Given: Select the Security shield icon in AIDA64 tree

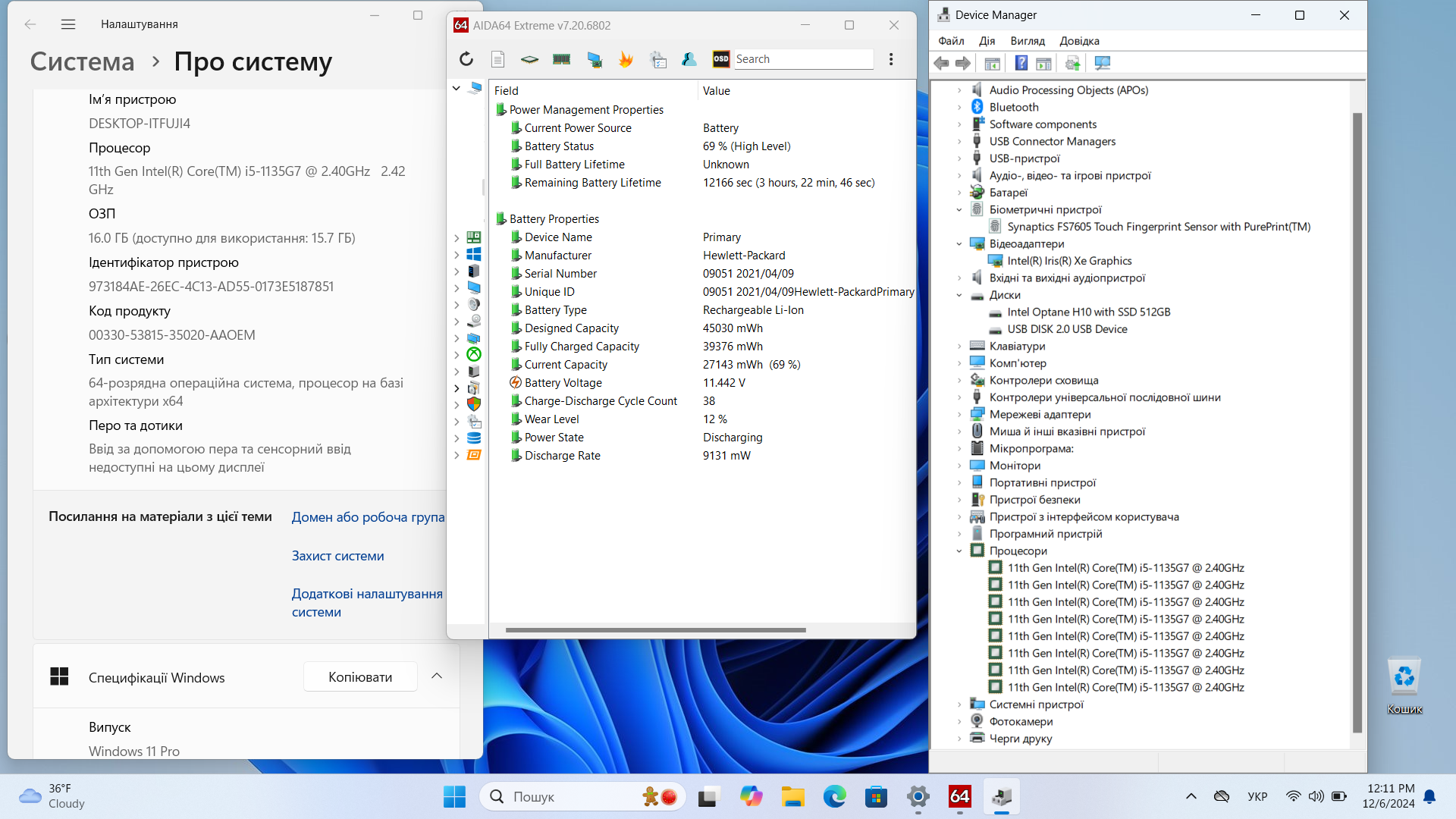Looking at the screenshot, I should [x=474, y=404].
